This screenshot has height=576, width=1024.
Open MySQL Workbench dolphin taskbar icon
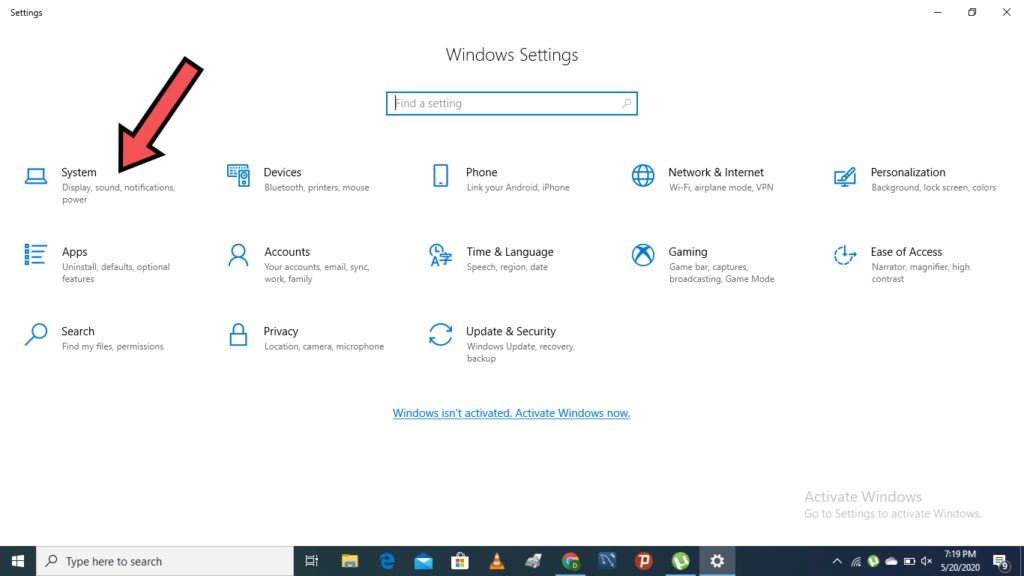point(607,561)
